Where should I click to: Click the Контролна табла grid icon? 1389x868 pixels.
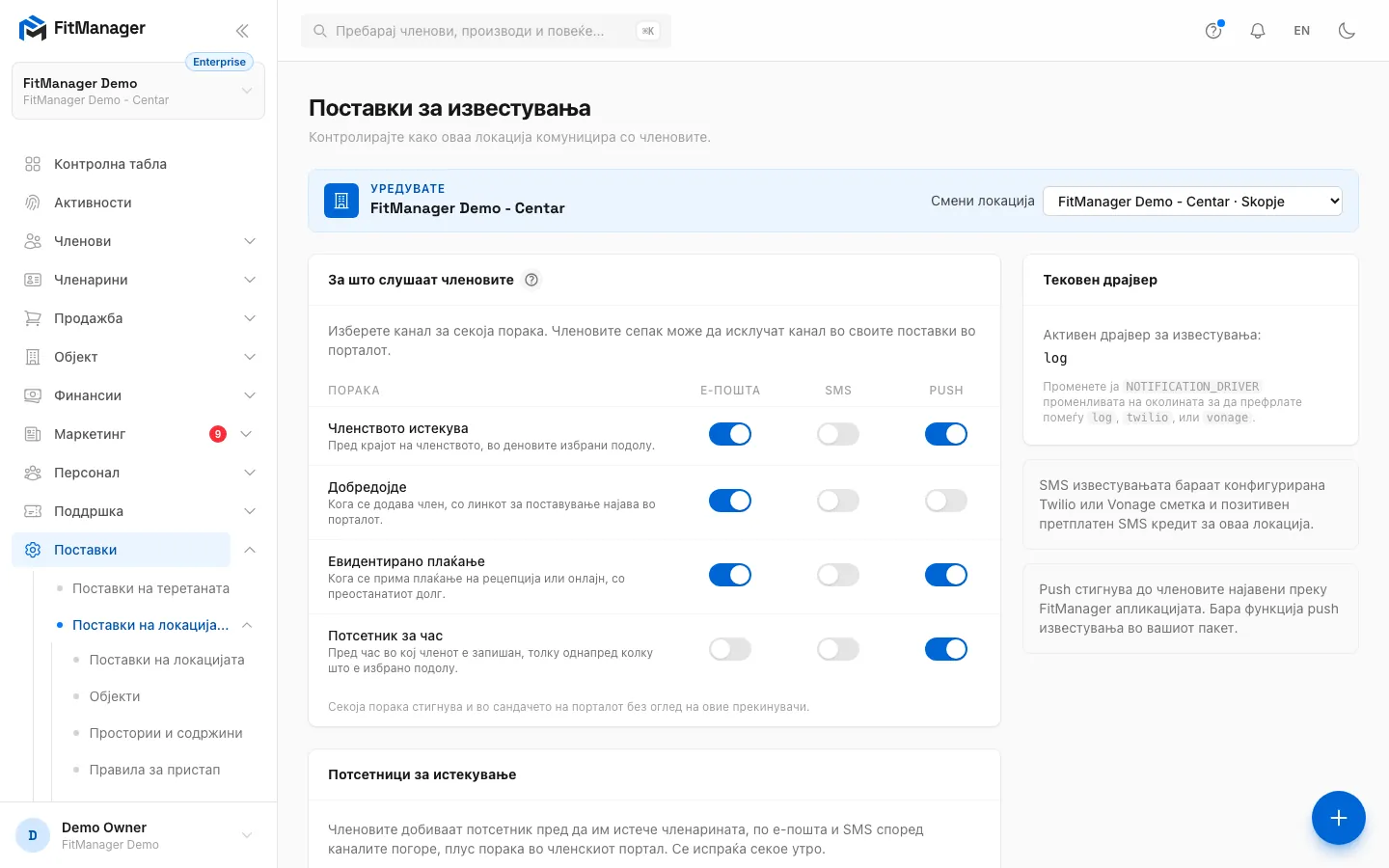coord(33,164)
